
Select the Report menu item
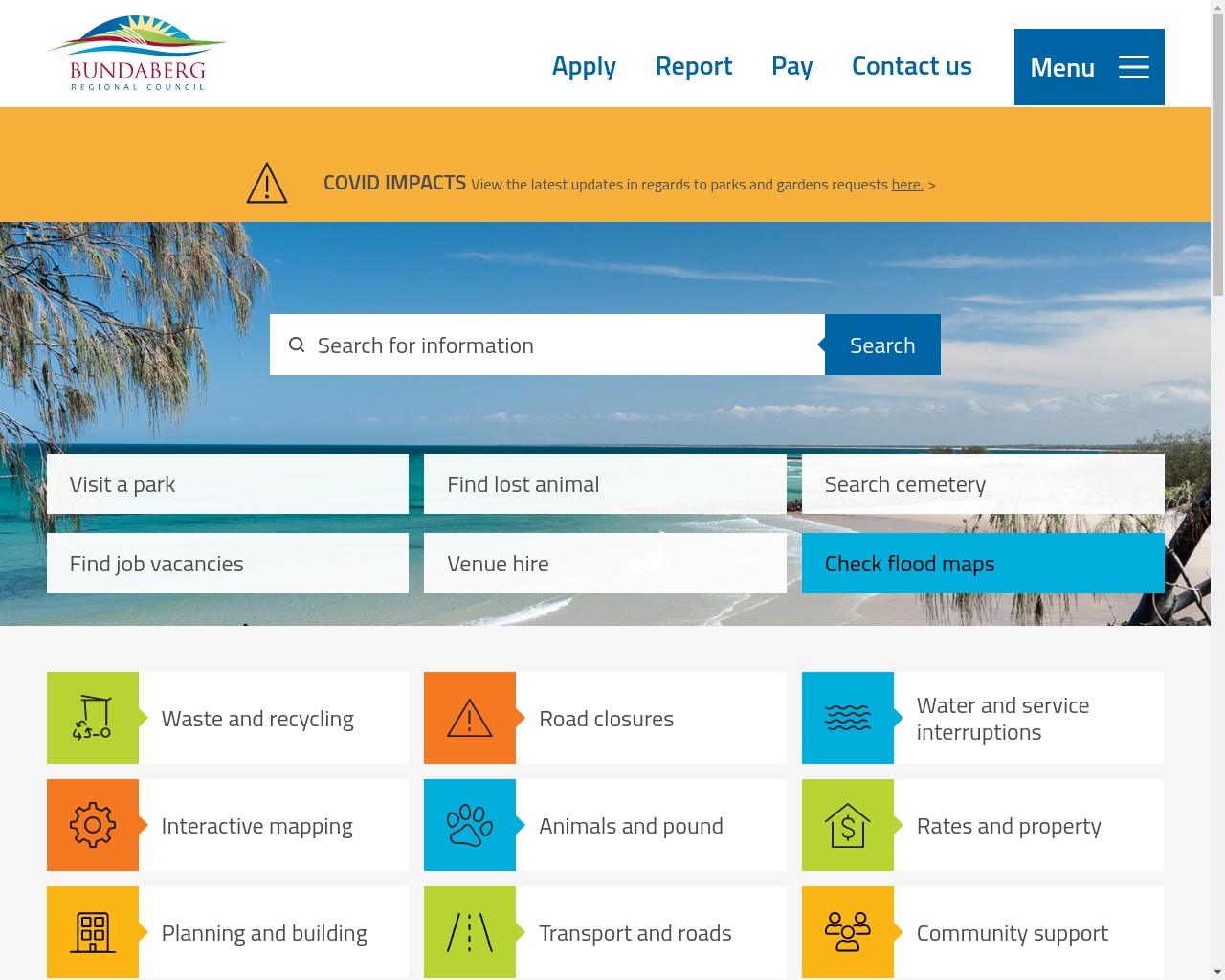(x=694, y=66)
